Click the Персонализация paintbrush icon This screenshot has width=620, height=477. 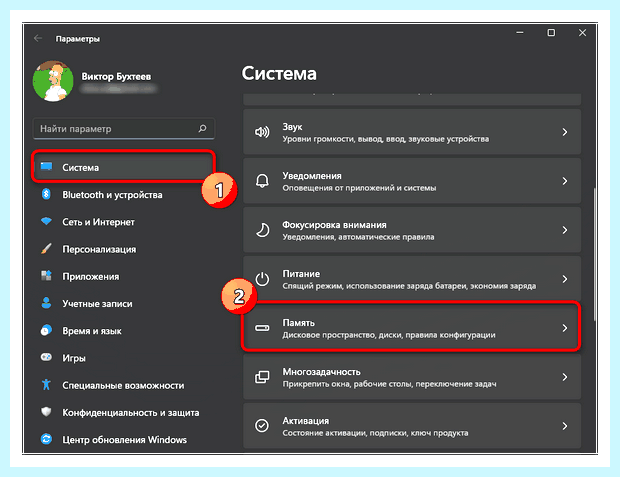click(x=46, y=248)
